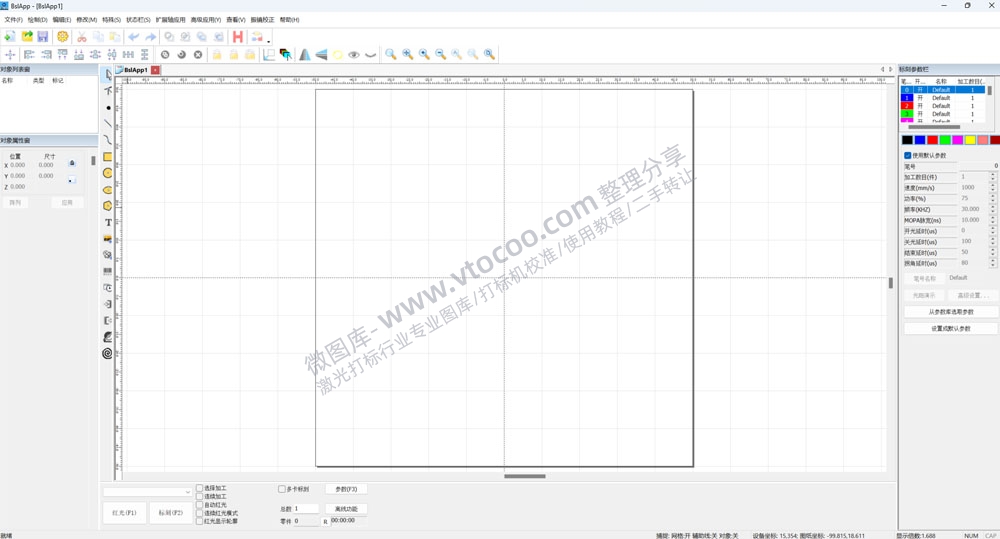The image size is (1000, 539).
Task: Toggle the 连续红光模式 checkbox
Action: pyautogui.click(x=200, y=513)
